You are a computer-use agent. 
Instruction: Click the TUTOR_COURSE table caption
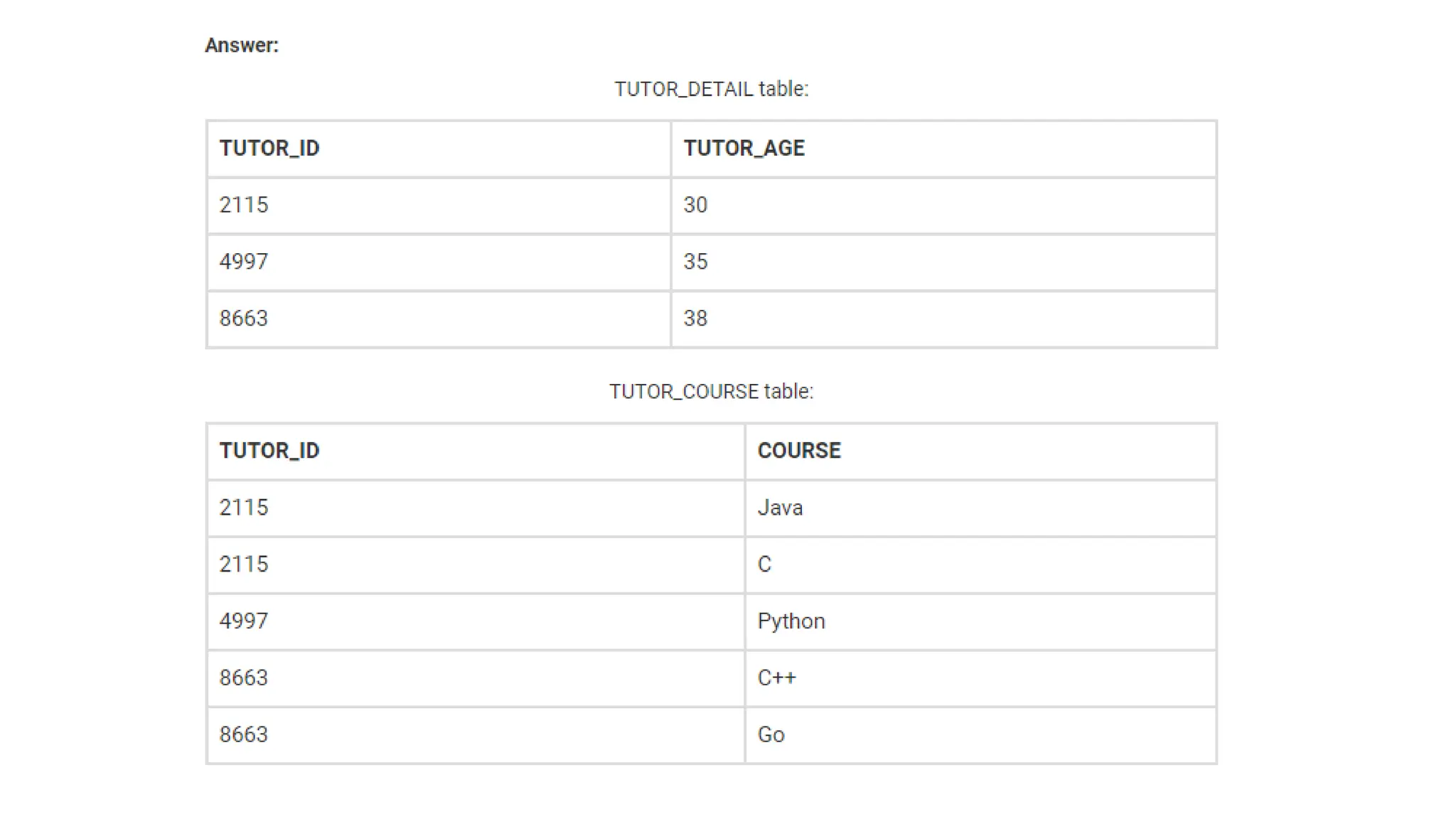pos(711,392)
